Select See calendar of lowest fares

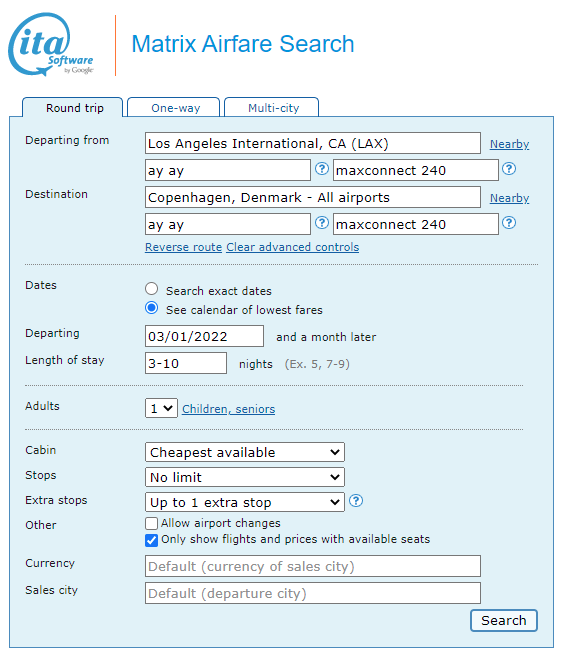[x=151, y=308]
